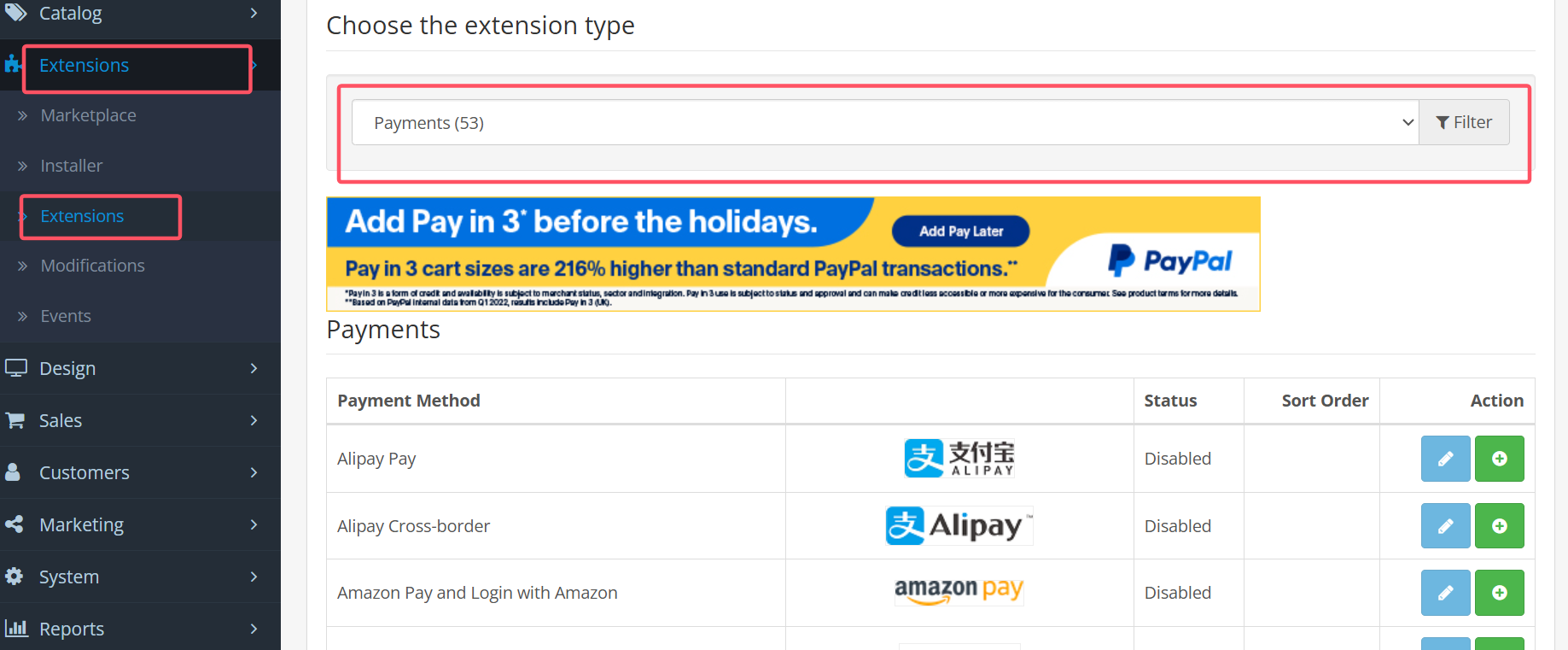This screenshot has height=650, width=1568.
Task: Expand the Customers sidebar menu
Action: [254, 472]
